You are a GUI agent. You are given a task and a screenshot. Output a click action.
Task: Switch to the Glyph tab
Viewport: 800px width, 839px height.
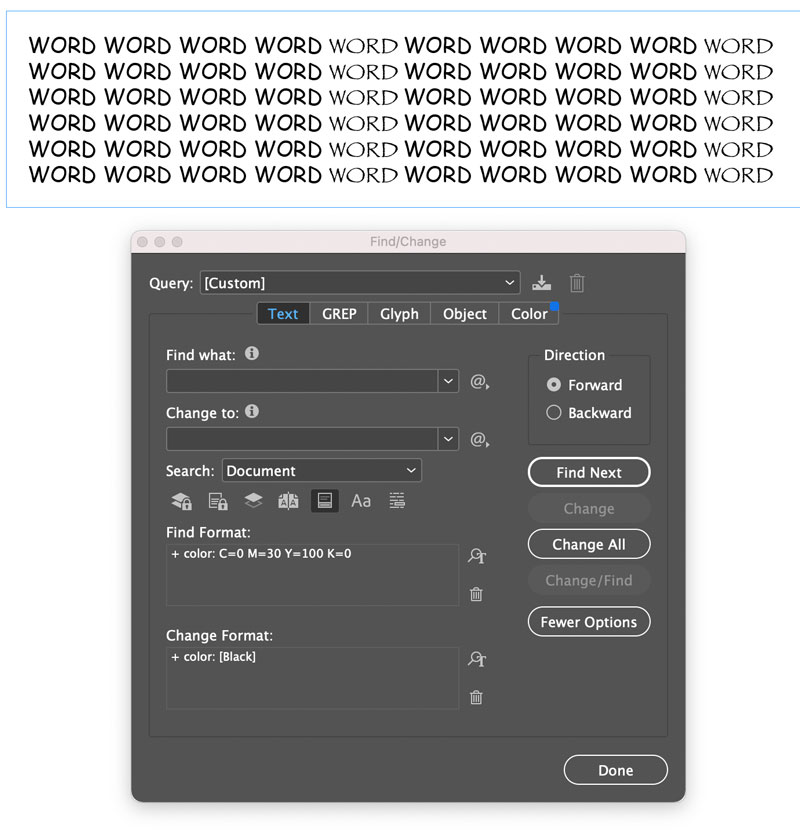(x=399, y=314)
